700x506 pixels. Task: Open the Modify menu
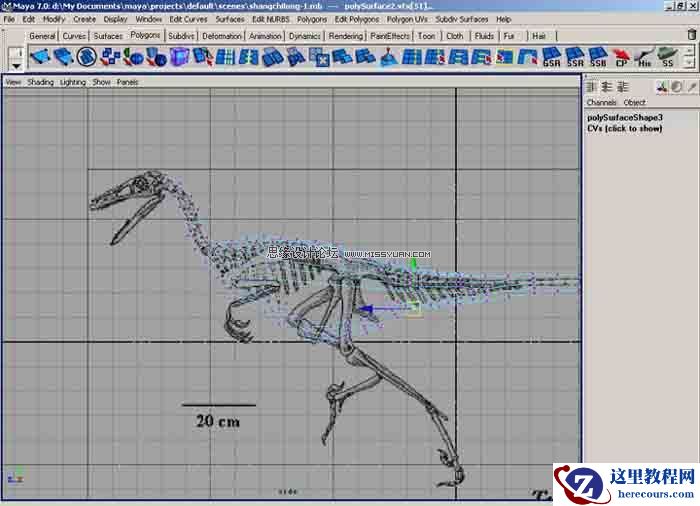54,19
